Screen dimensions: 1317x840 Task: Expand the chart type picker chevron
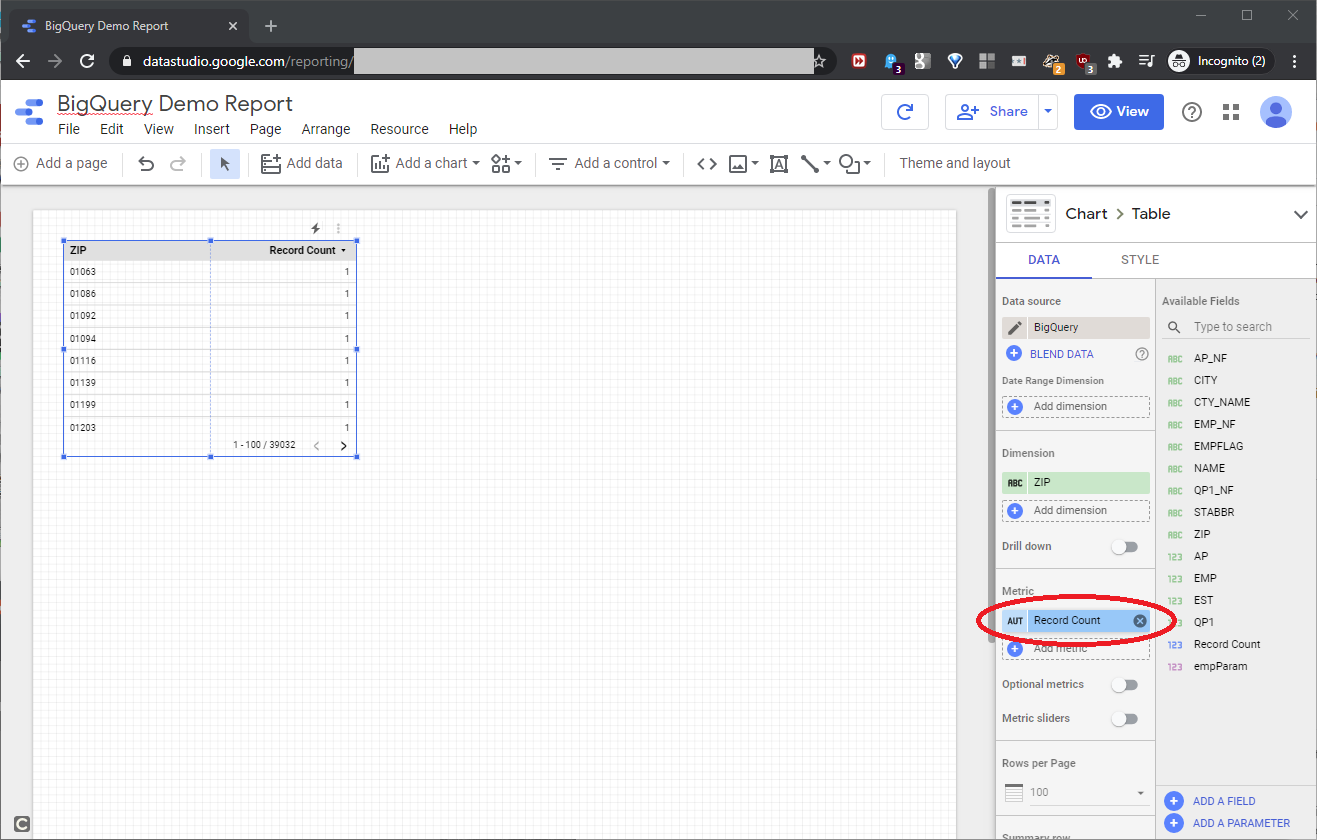[x=1301, y=214]
